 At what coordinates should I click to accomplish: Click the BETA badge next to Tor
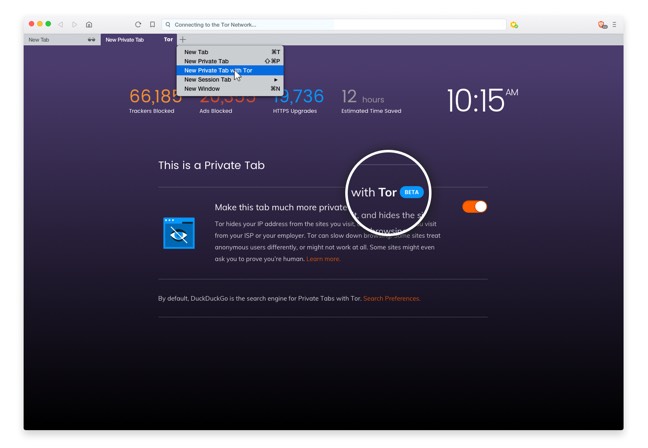pos(412,192)
